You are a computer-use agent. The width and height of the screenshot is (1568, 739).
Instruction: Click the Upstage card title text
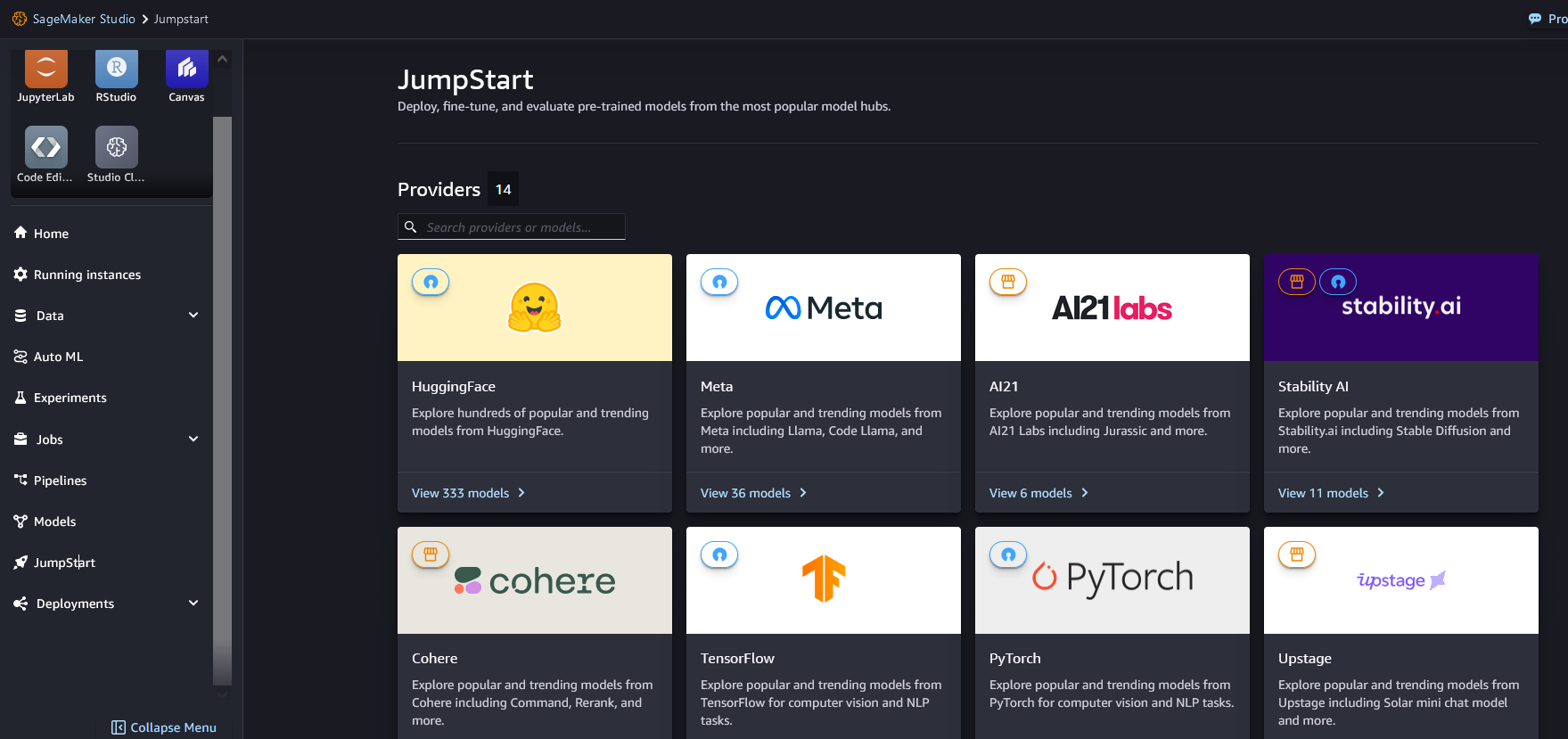[1305, 659]
